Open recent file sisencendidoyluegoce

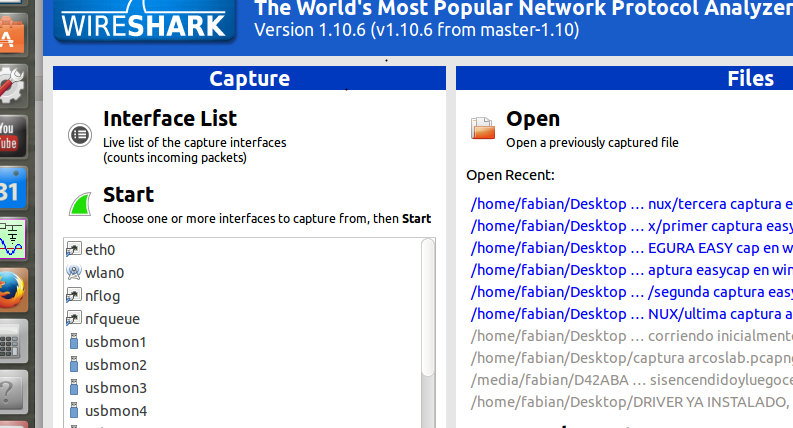tap(632, 380)
